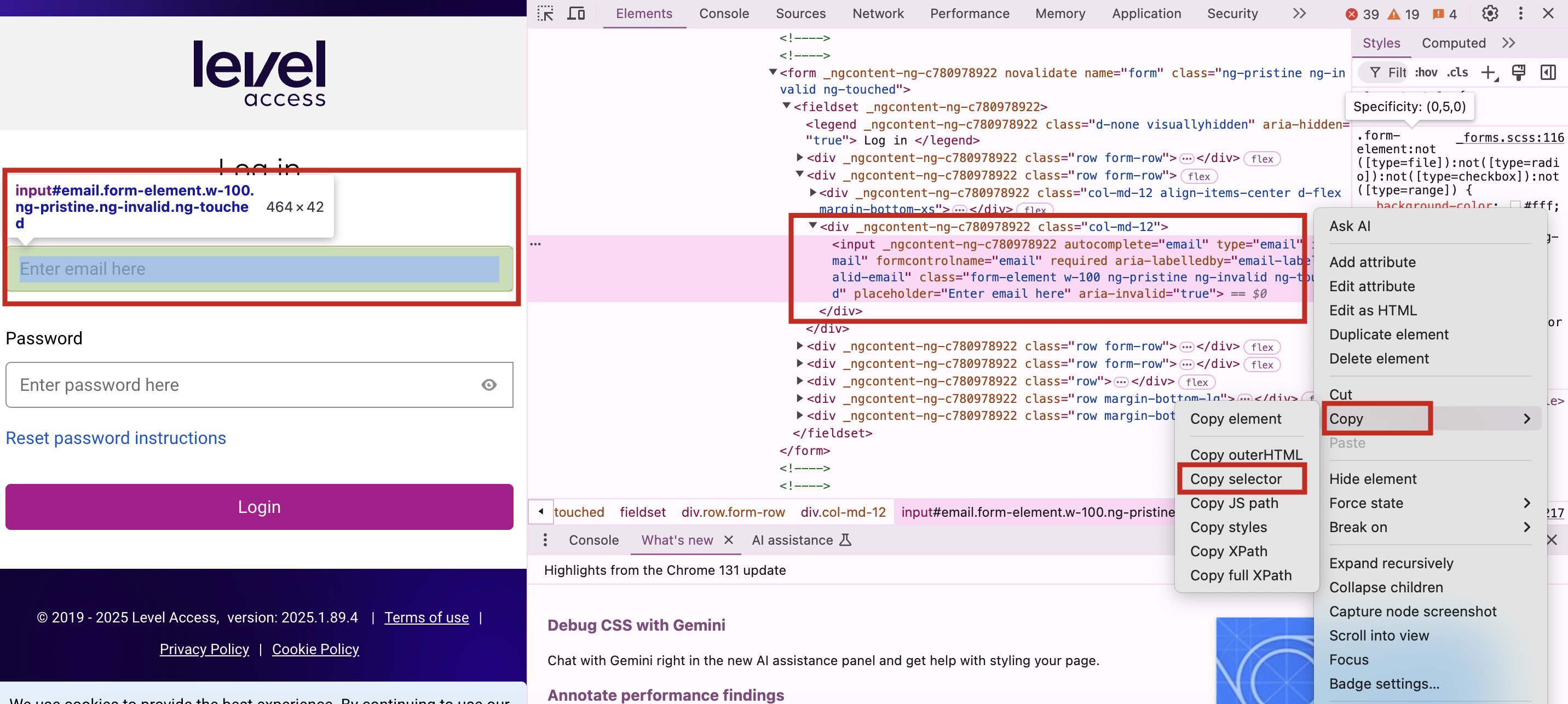Screen dimensions: 1568x704
Task: Show password with the eye icon
Action: 489,384
